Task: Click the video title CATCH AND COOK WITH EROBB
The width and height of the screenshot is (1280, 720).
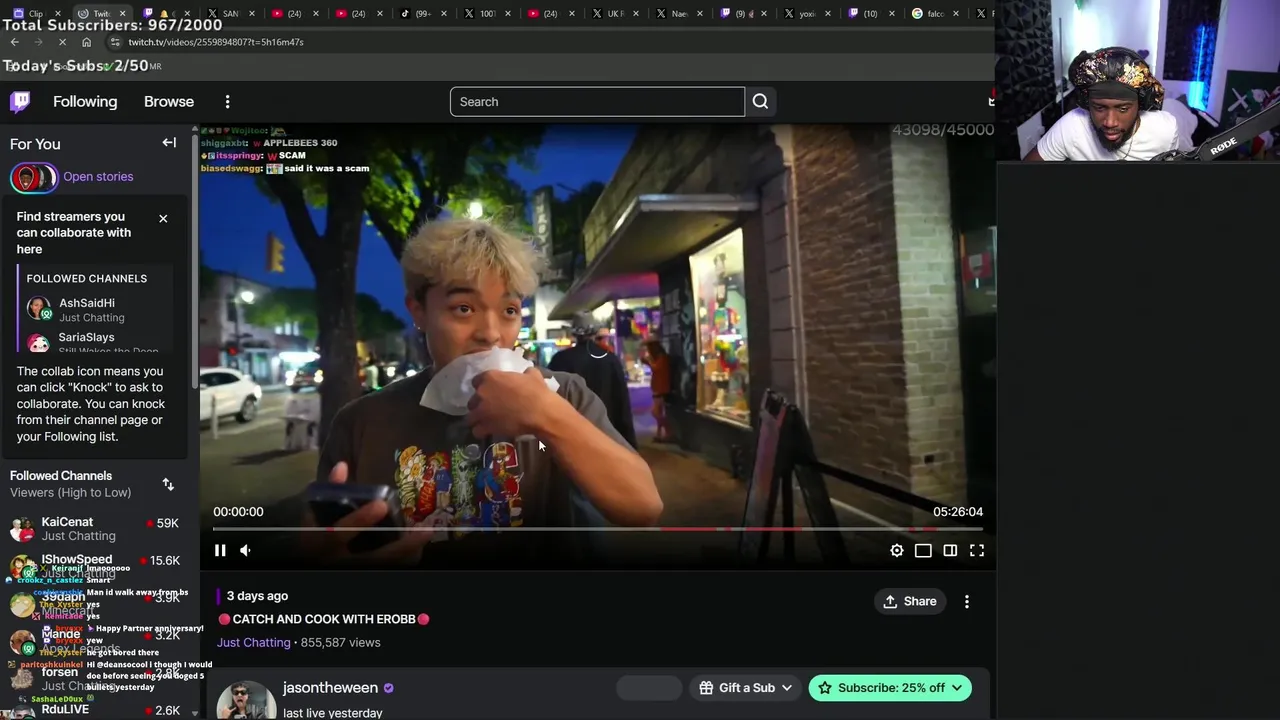Action: tap(324, 620)
